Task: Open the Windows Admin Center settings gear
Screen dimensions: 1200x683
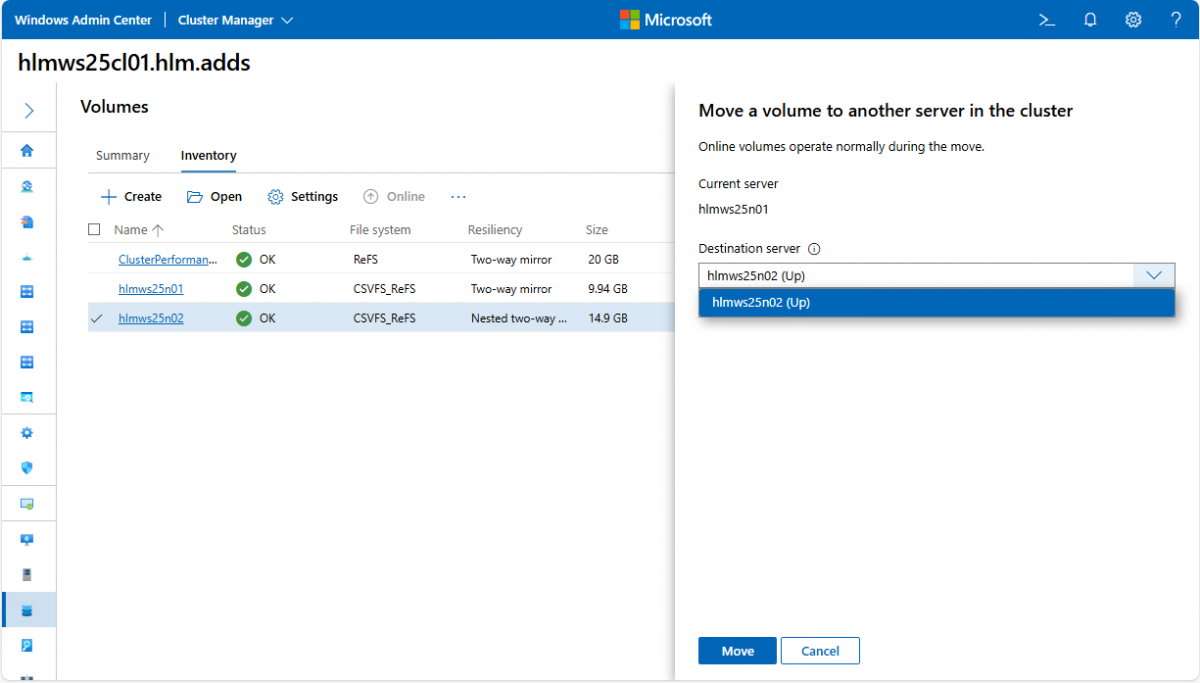Action: (1133, 20)
